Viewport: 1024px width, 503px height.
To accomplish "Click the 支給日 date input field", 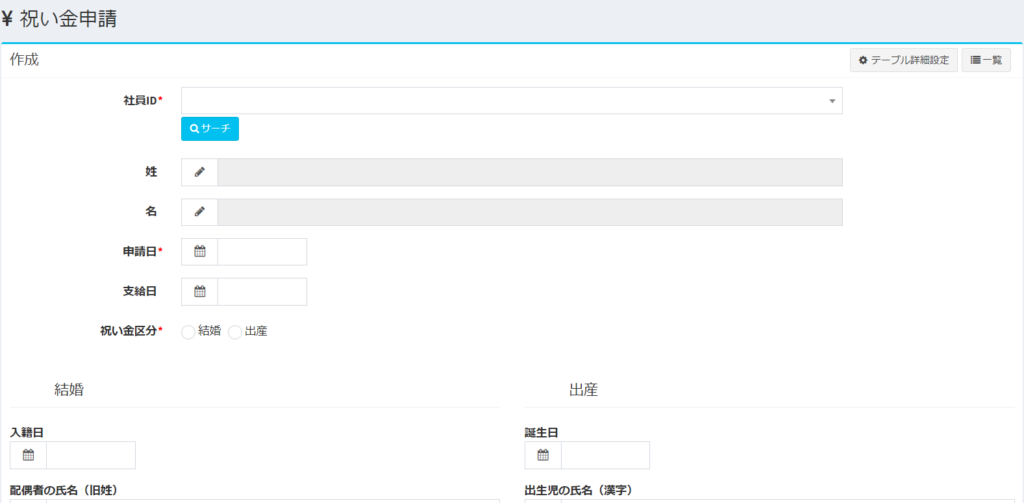I will click(262, 291).
